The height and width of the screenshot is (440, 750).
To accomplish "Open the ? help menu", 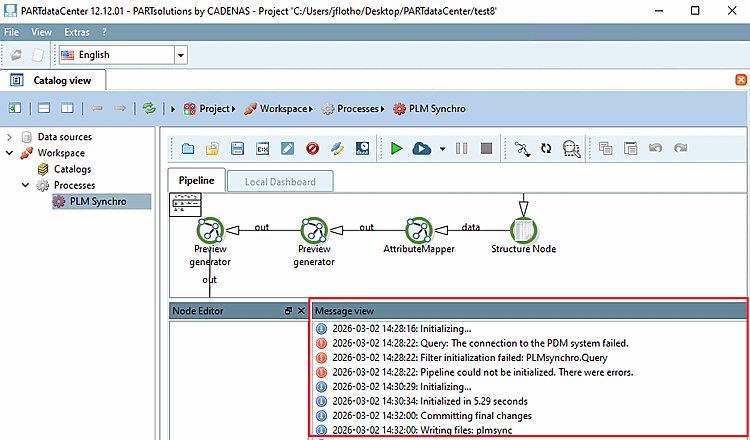I will click(104, 32).
